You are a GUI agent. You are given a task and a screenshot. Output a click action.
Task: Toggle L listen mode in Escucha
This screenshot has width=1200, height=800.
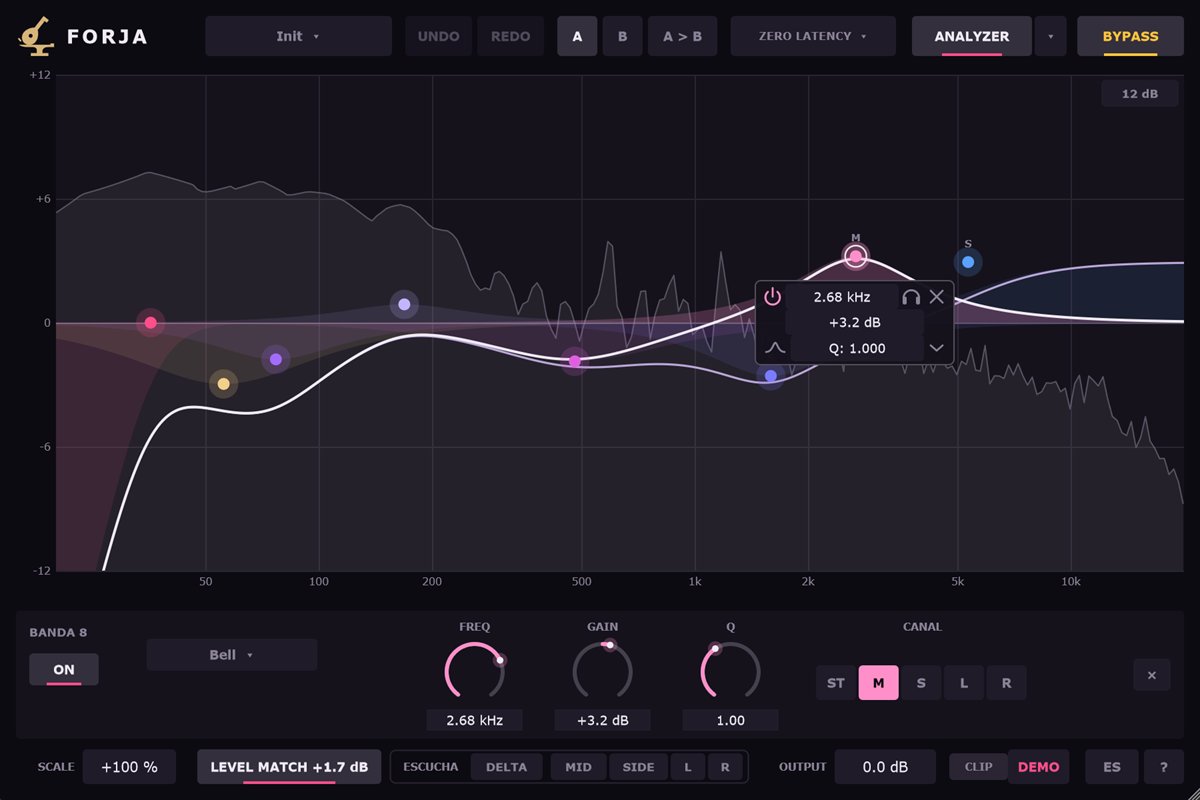pyautogui.click(x=688, y=767)
